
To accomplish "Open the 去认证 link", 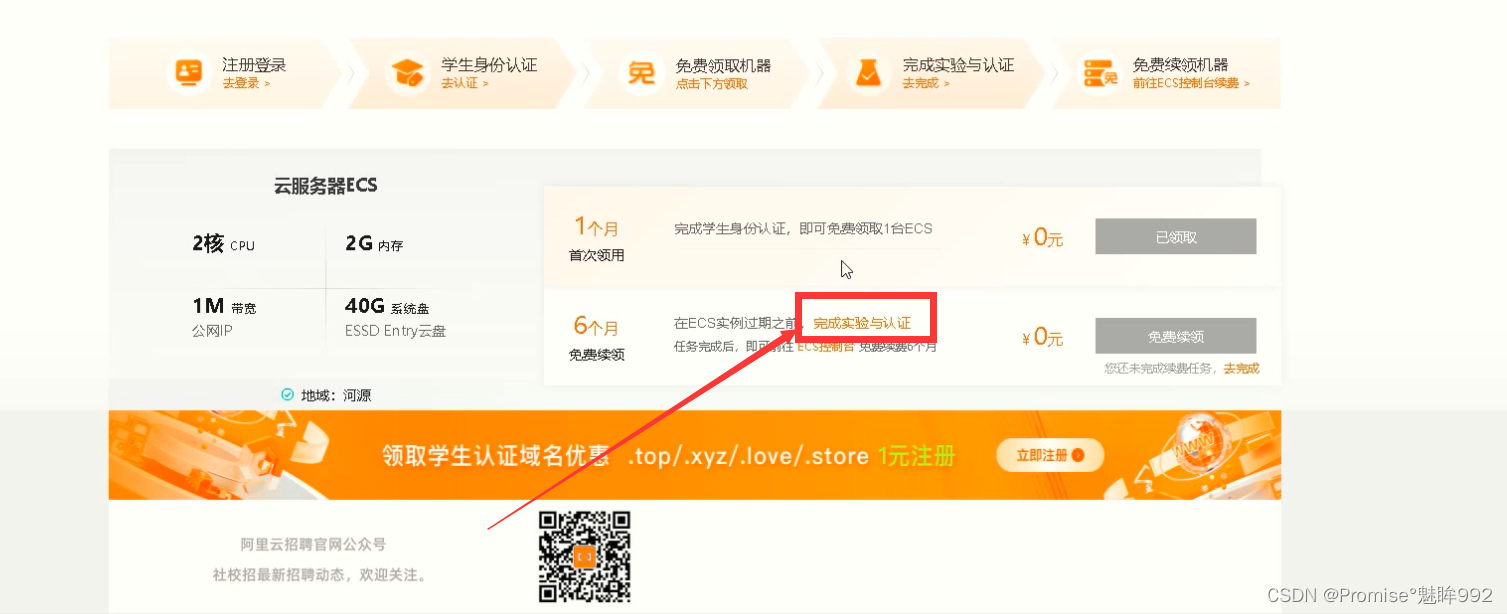I will click(465, 84).
